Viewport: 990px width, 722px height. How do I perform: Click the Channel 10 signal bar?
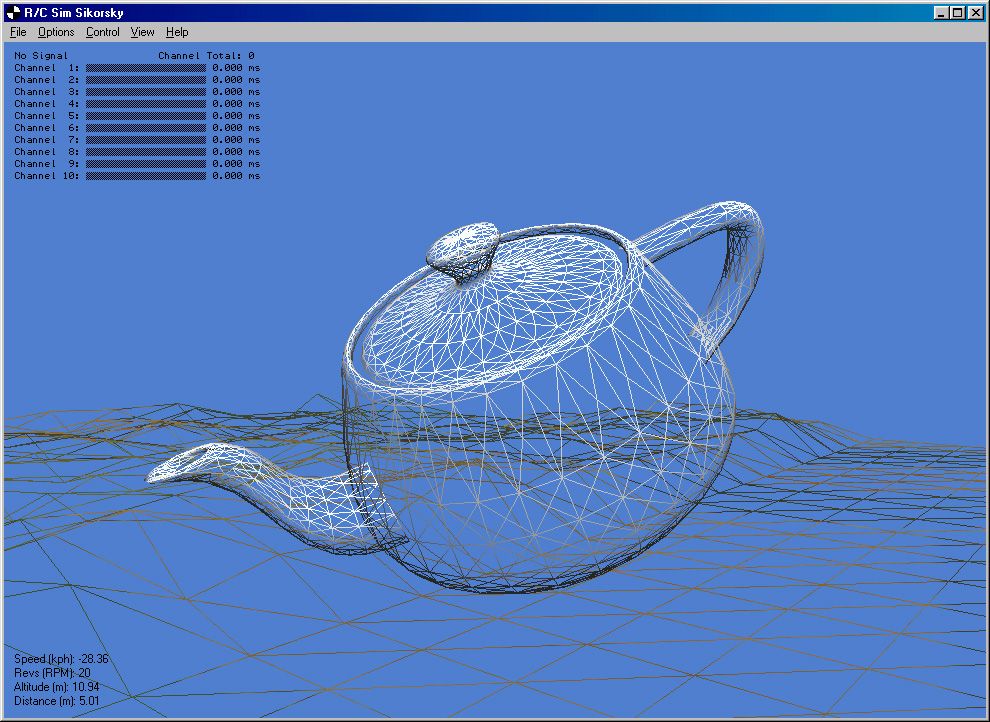pos(145,175)
